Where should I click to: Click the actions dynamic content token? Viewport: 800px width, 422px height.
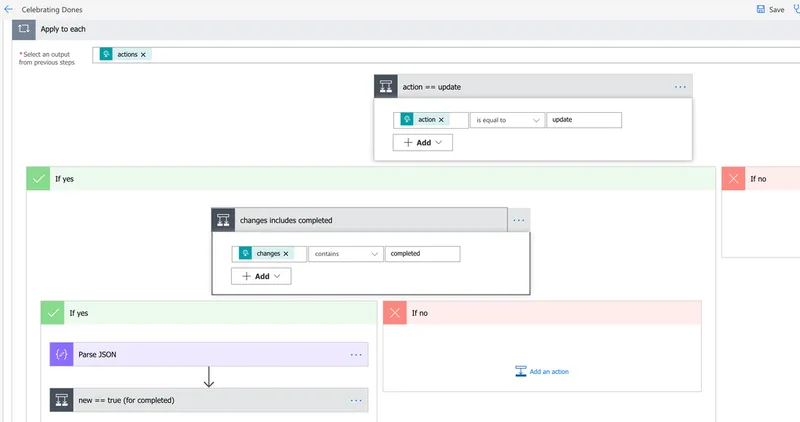[127, 55]
